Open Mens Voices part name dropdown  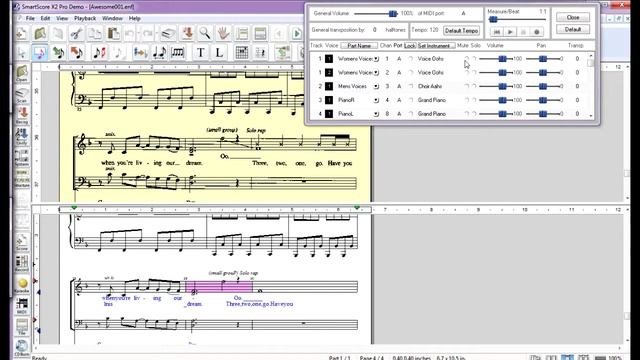[376, 86]
